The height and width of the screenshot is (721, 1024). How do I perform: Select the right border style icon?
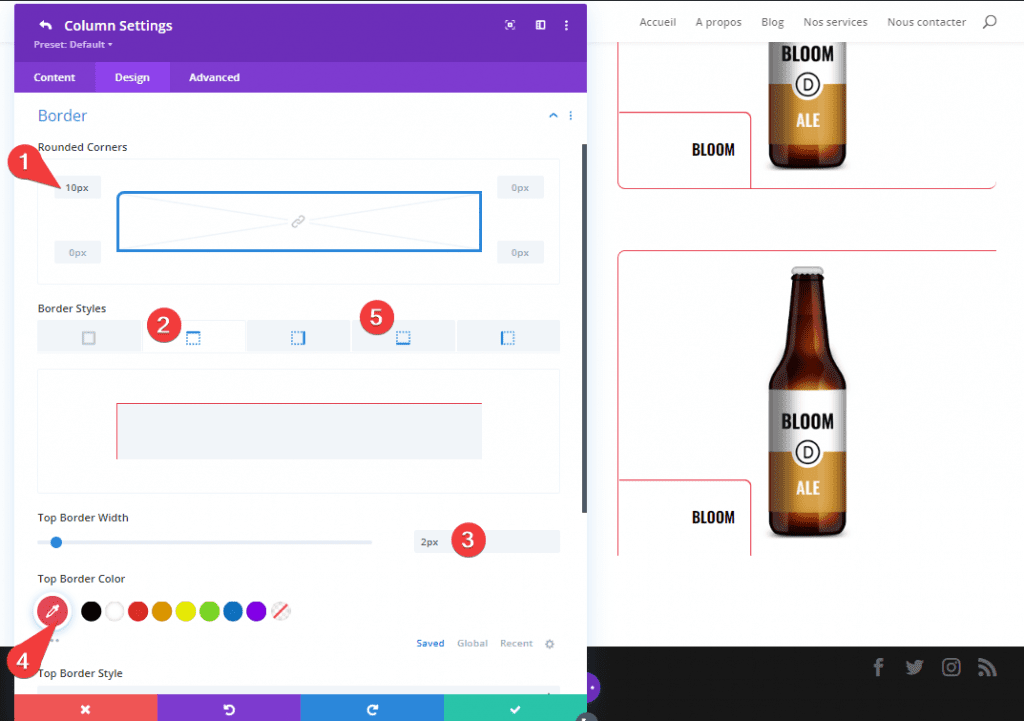pyautogui.click(x=298, y=338)
